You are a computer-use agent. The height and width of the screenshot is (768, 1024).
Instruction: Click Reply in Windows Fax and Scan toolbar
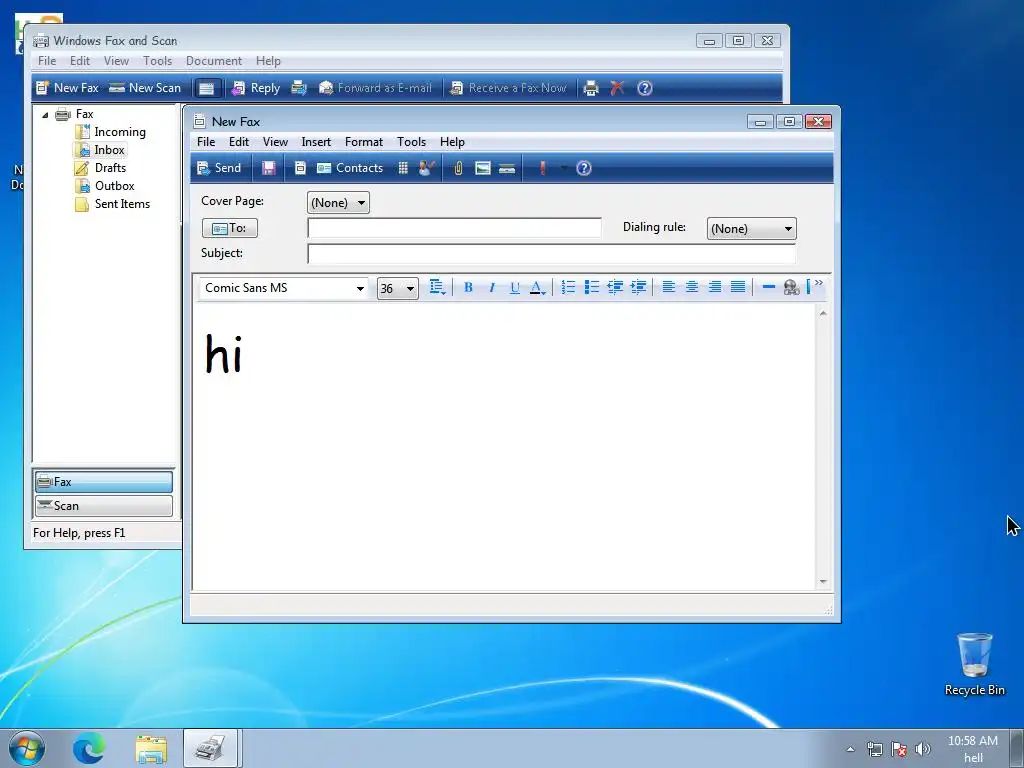257,88
